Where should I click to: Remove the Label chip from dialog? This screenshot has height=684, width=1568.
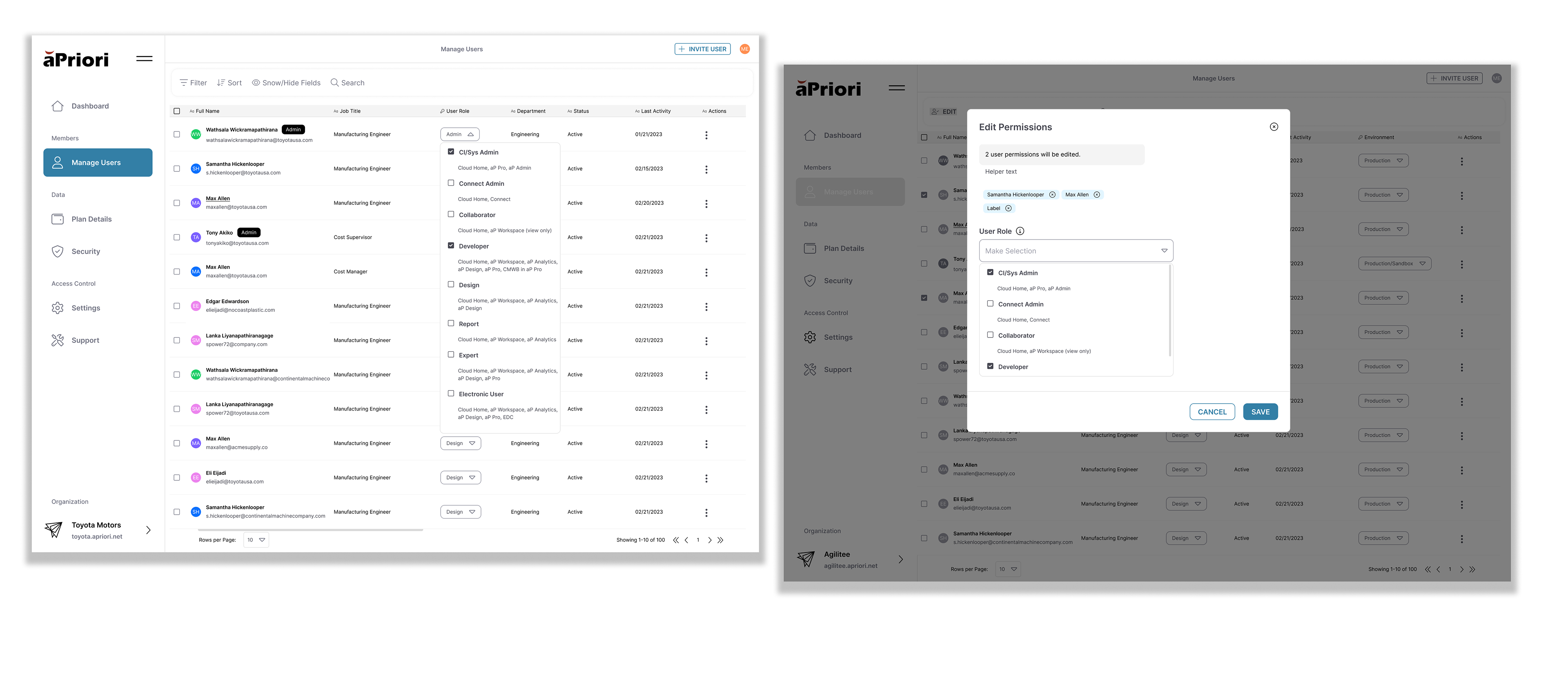pyautogui.click(x=1008, y=208)
